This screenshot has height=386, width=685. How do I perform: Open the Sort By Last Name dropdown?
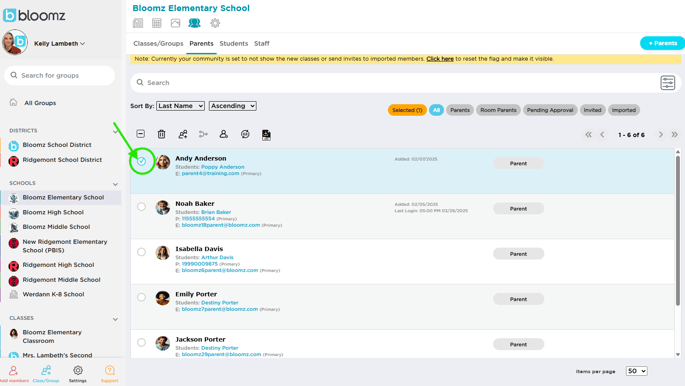pos(180,106)
